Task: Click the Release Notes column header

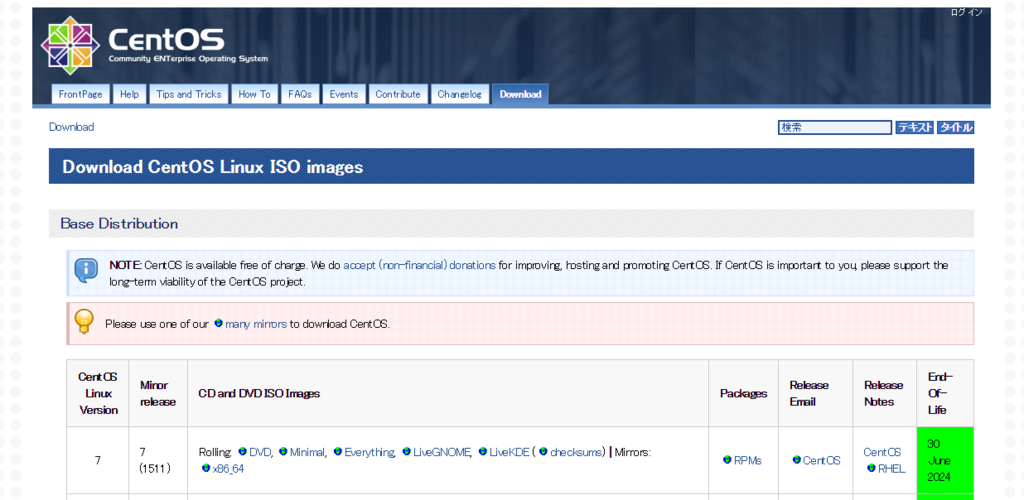Action: coord(884,394)
